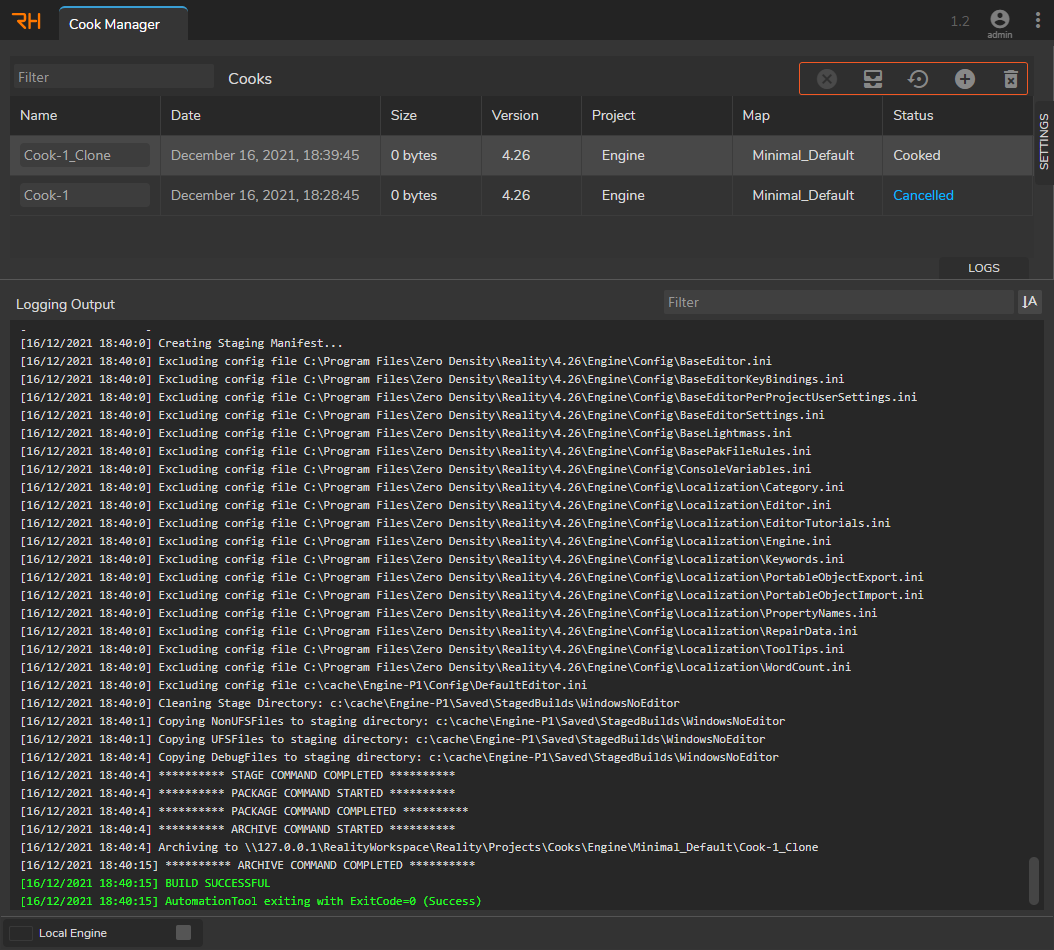Toggle the case-sensitive filter icon in logs

pos(1029,302)
